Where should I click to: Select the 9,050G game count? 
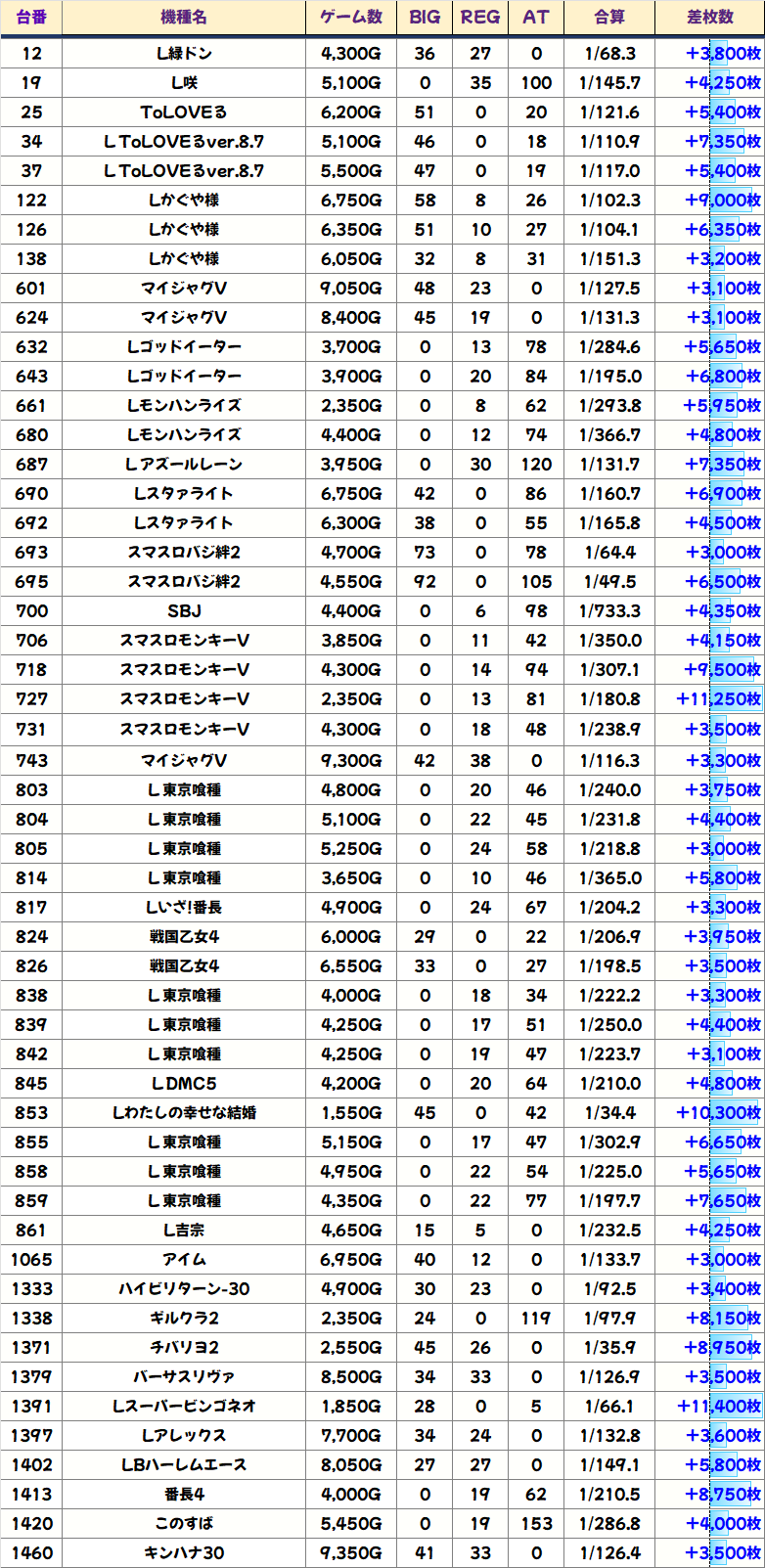click(351, 289)
